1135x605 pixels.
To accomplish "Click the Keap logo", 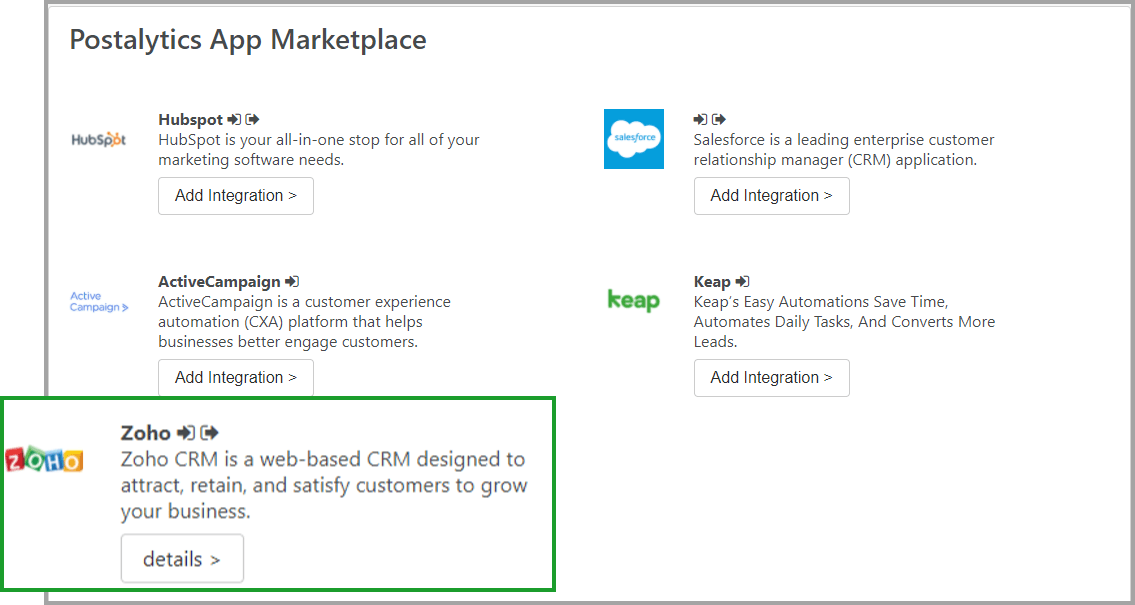I will [x=634, y=299].
